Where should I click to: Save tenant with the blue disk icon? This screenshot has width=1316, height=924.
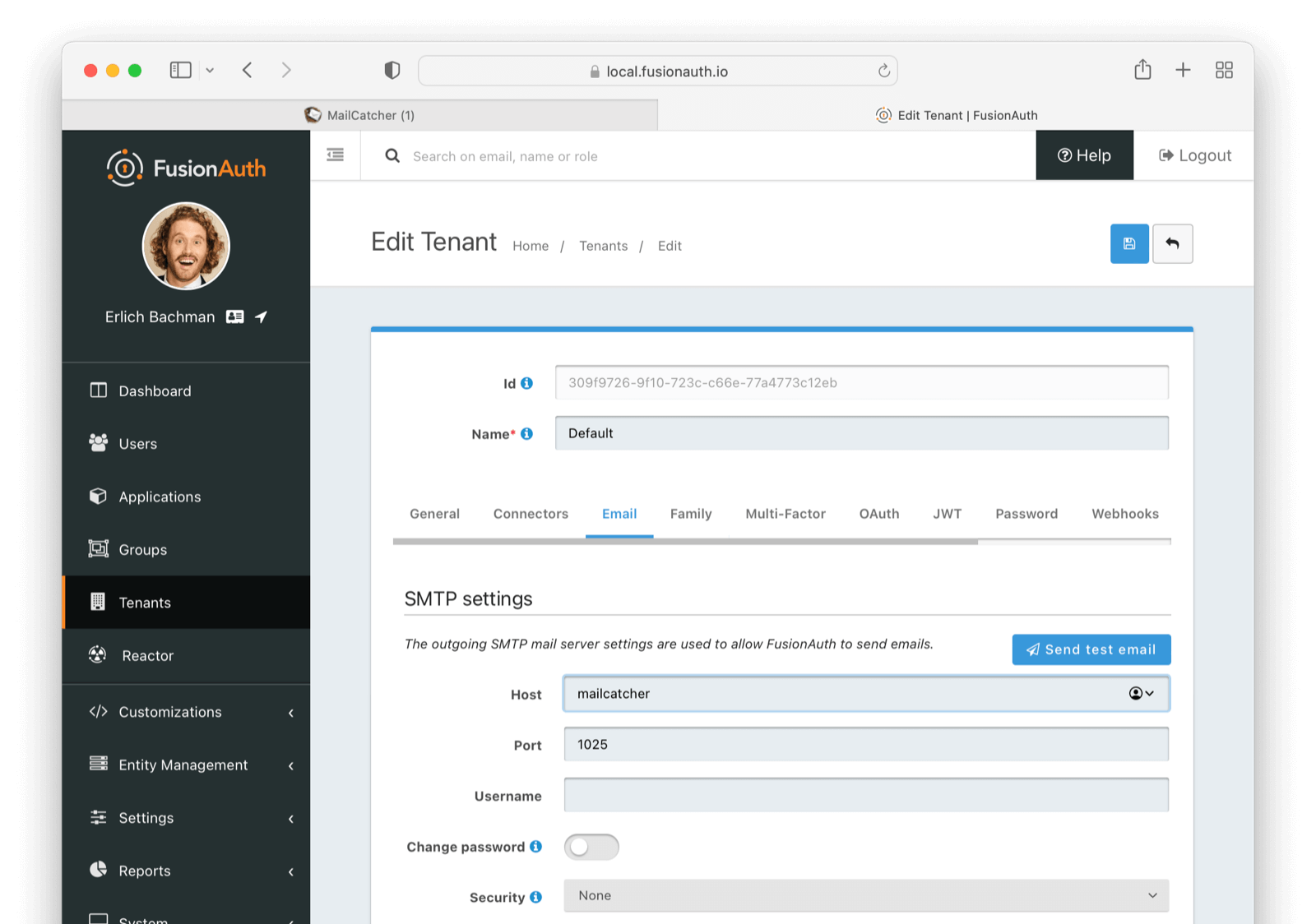pos(1129,243)
